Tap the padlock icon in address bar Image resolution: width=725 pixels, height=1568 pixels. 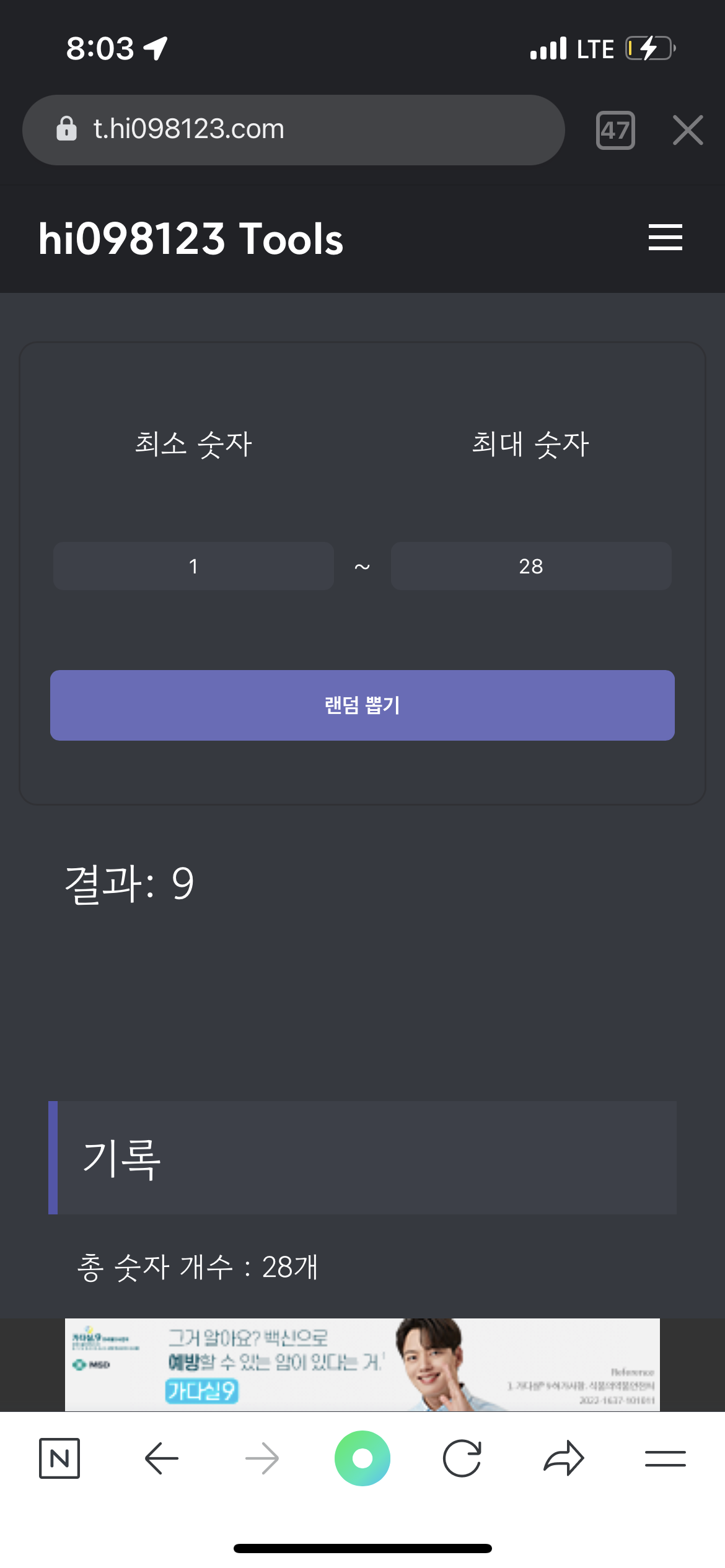click(67, 129)
